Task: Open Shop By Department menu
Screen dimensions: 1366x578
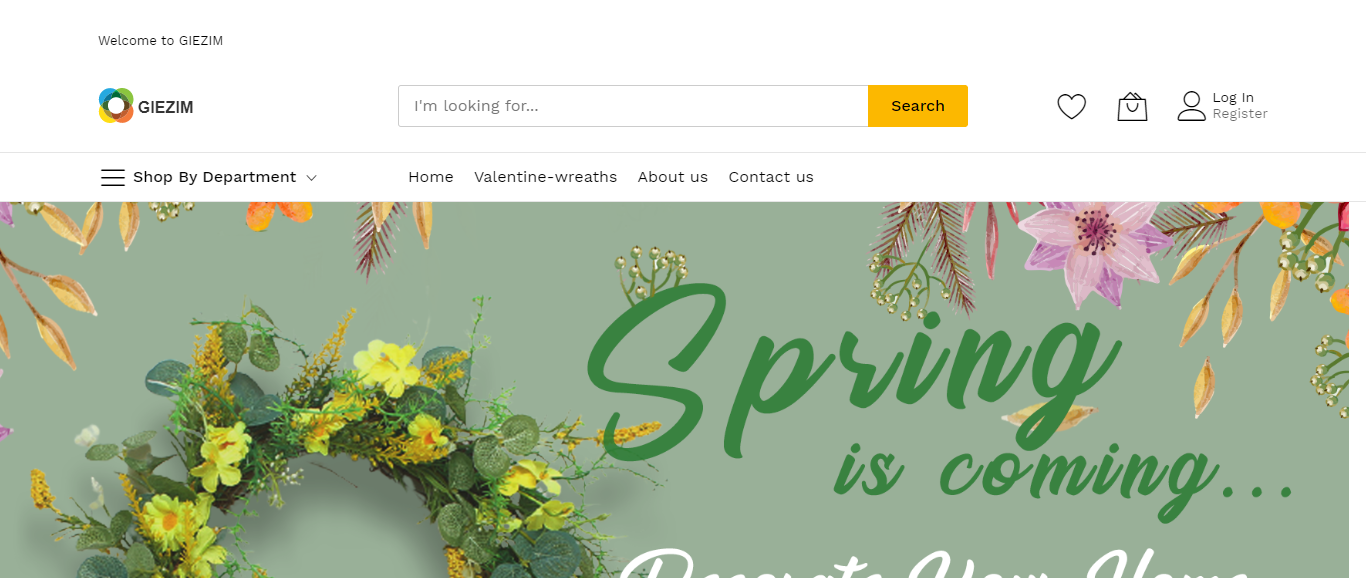Action: [x=214, y=177]
